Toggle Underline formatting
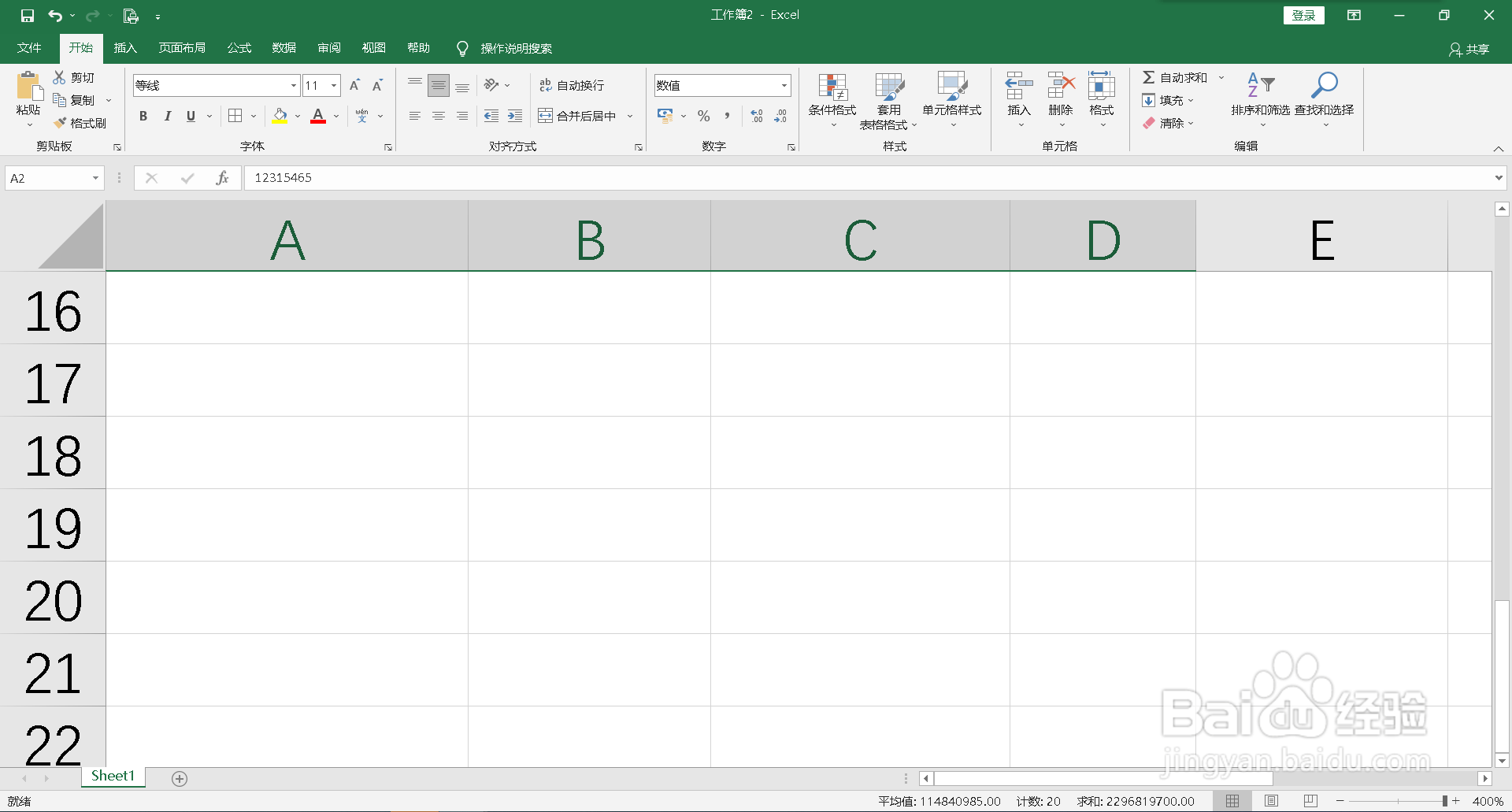This screenshot has height=812, width=1512. pos(191,116)
